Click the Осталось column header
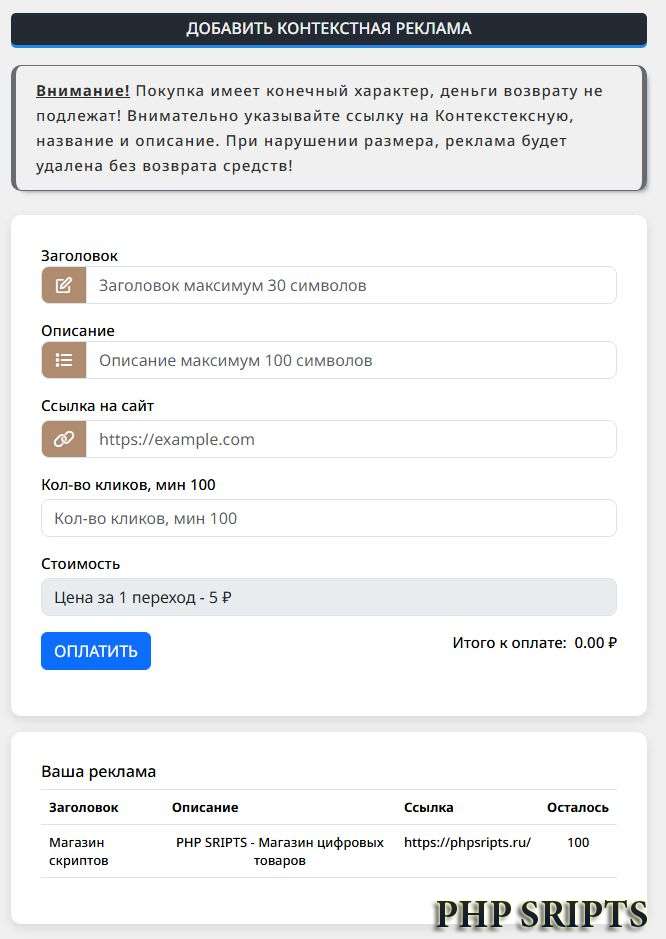The width and height of the screenshot is (666, 939). [x=580, y=807]
